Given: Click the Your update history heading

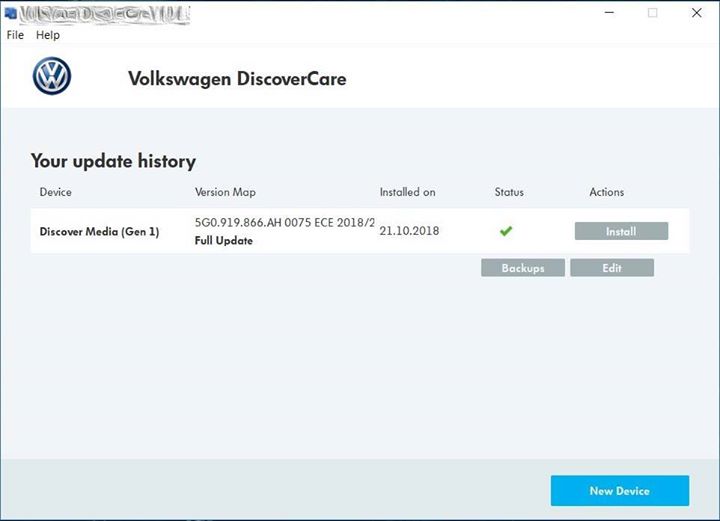Looking at the screenshot, I should [113, 161].
